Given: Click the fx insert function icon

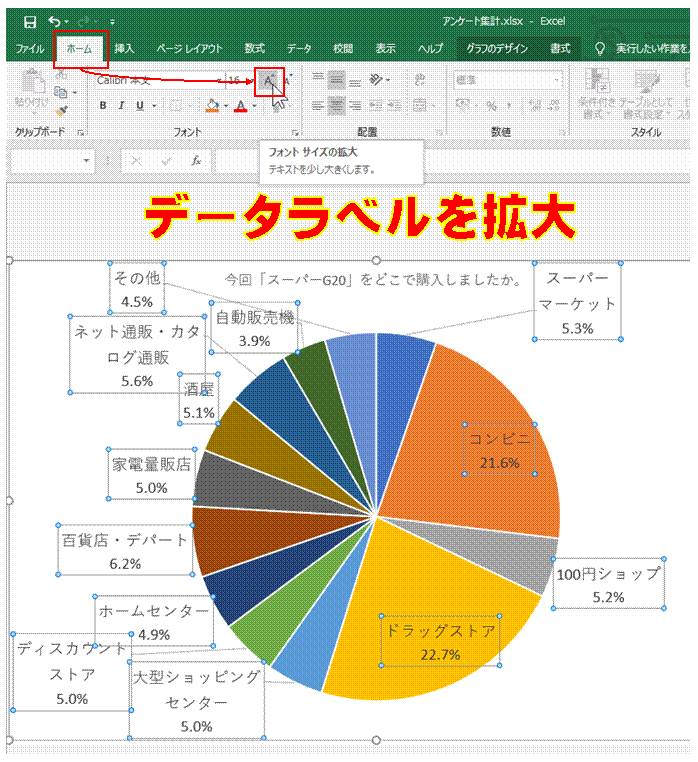Looking at the screenshot, I should coord(196,161).
